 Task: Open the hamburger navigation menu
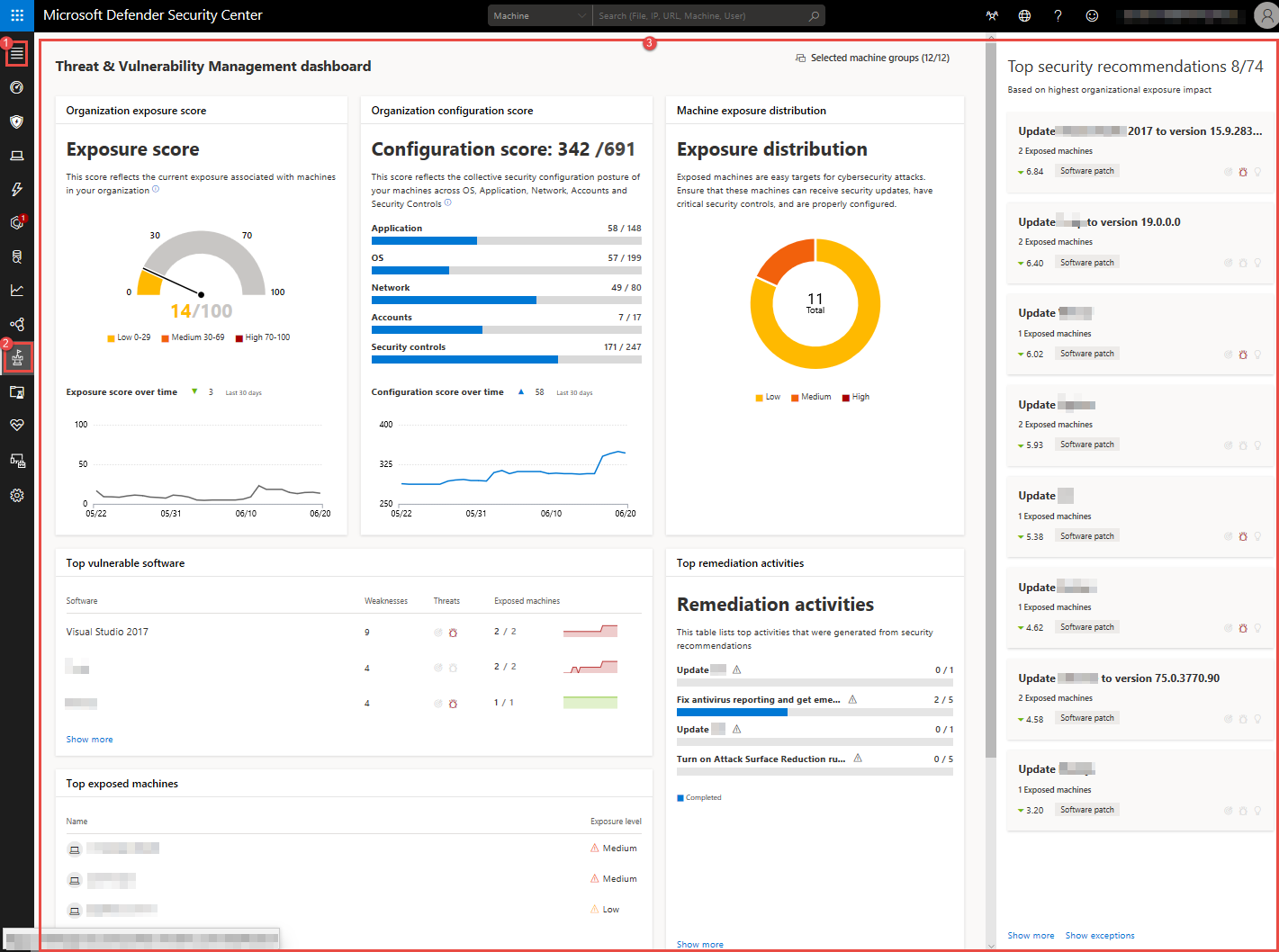(x=17, y=54)
